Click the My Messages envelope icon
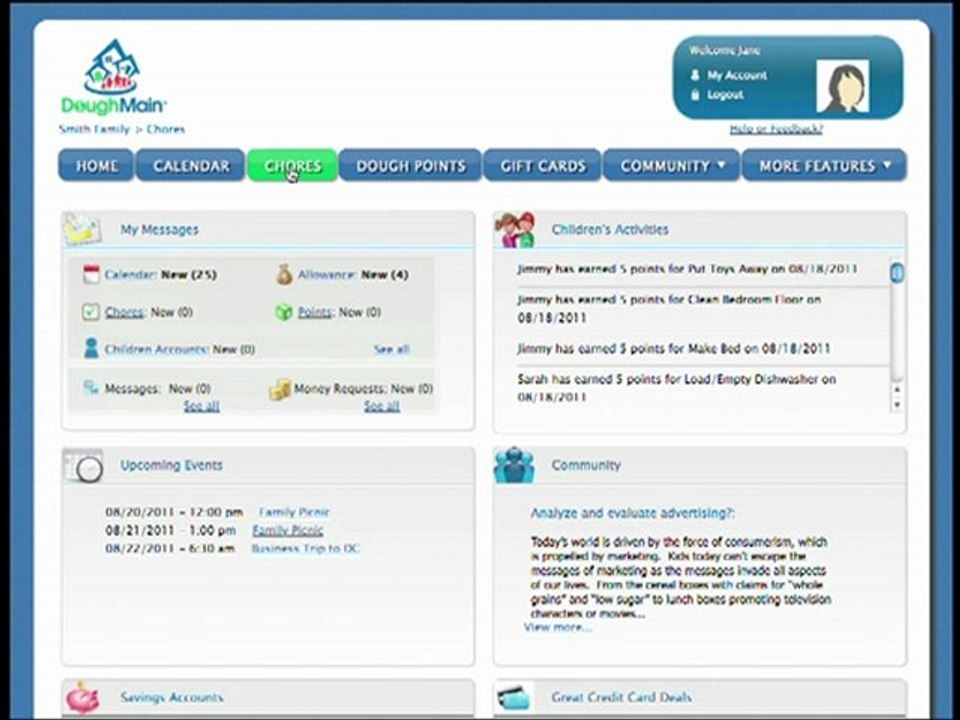Screen dimensions: 960x720 pos(83,230)
